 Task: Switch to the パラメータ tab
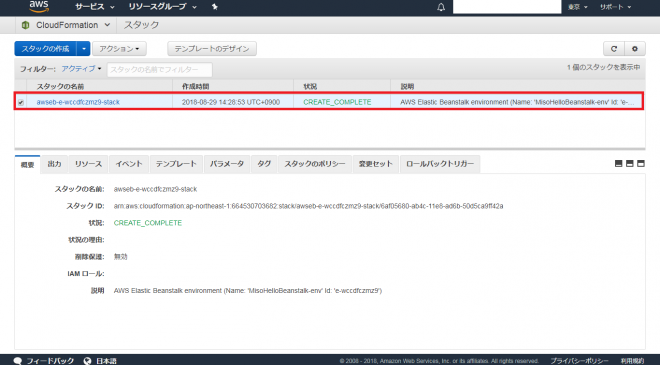pyautogui.click(x=227, y=164)
